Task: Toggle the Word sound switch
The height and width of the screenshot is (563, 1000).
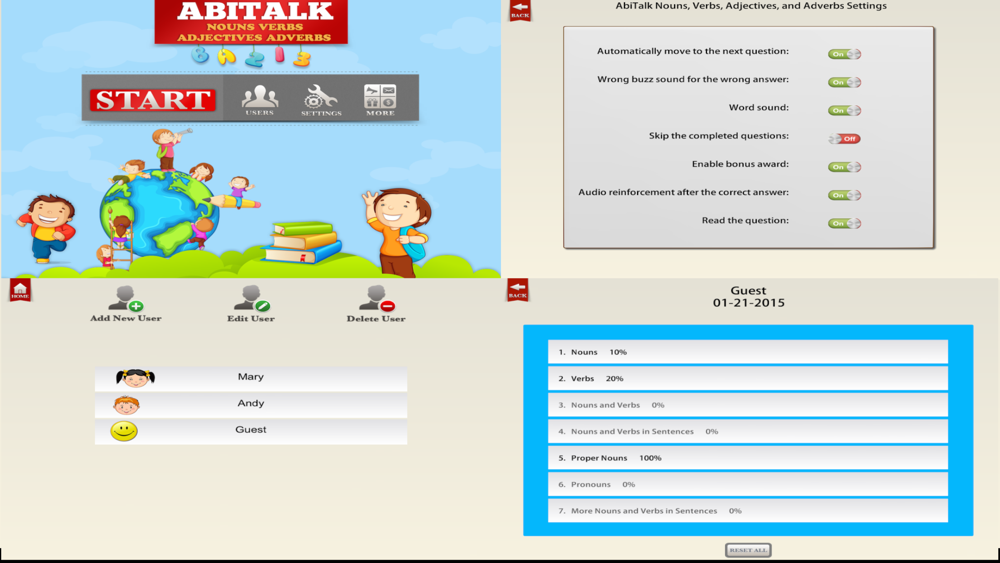Action: (844, 110)
